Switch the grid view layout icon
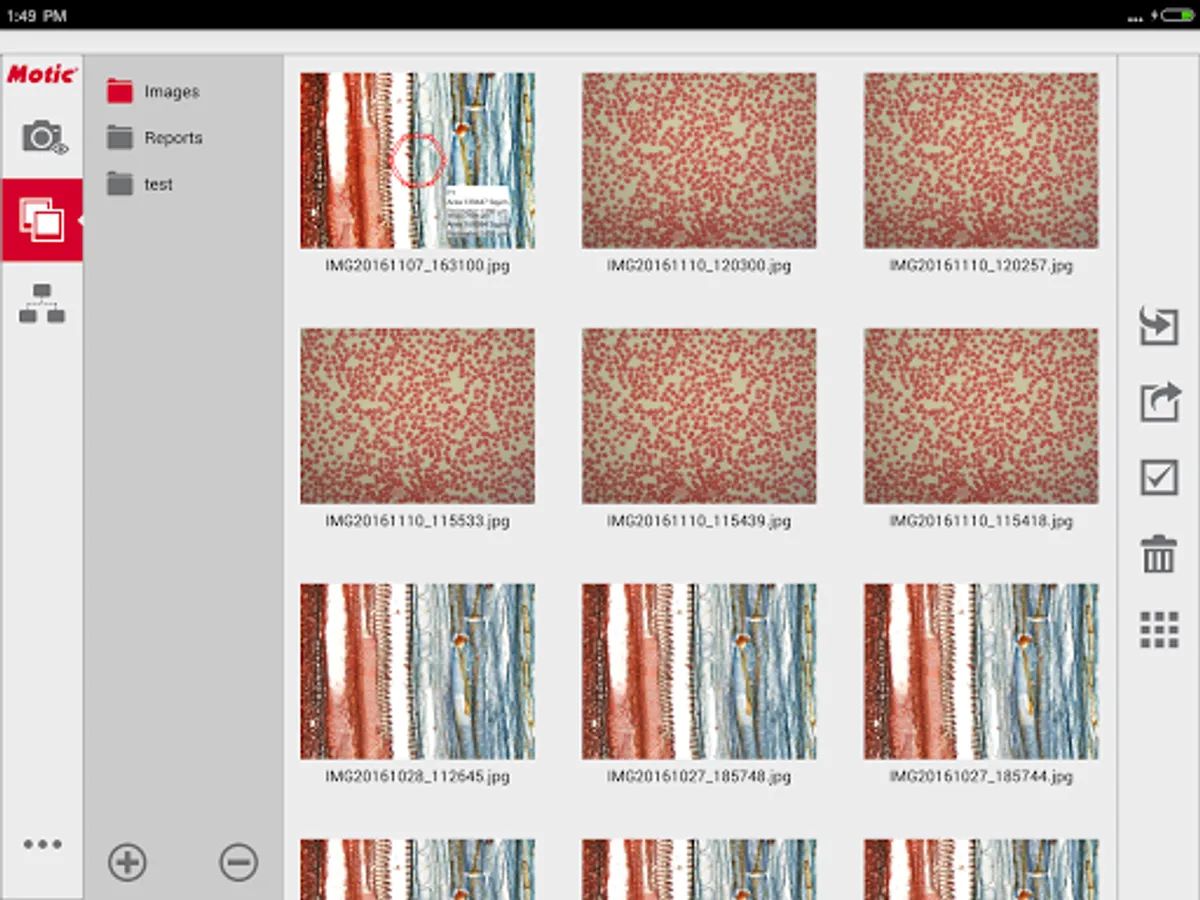 (1159, 630)
